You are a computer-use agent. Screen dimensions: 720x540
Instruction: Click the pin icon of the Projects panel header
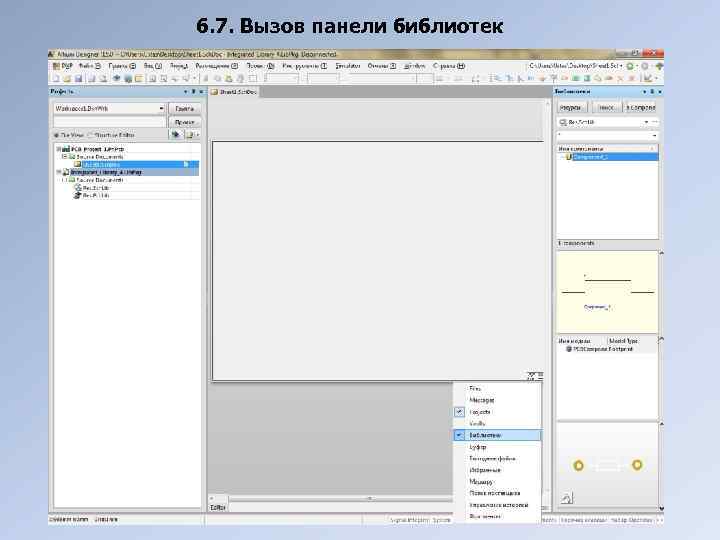point(193,91)
